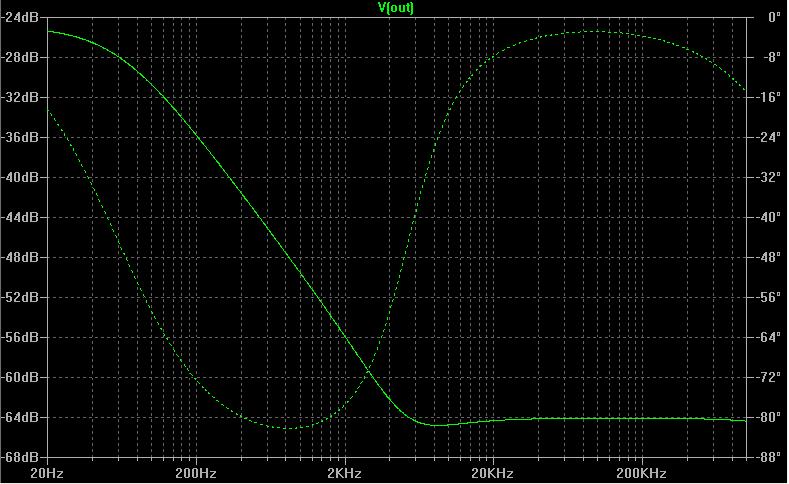This screenshot has height=484, width=789.
Task: Click the -16° phase axis label
Action: [767, 97]
